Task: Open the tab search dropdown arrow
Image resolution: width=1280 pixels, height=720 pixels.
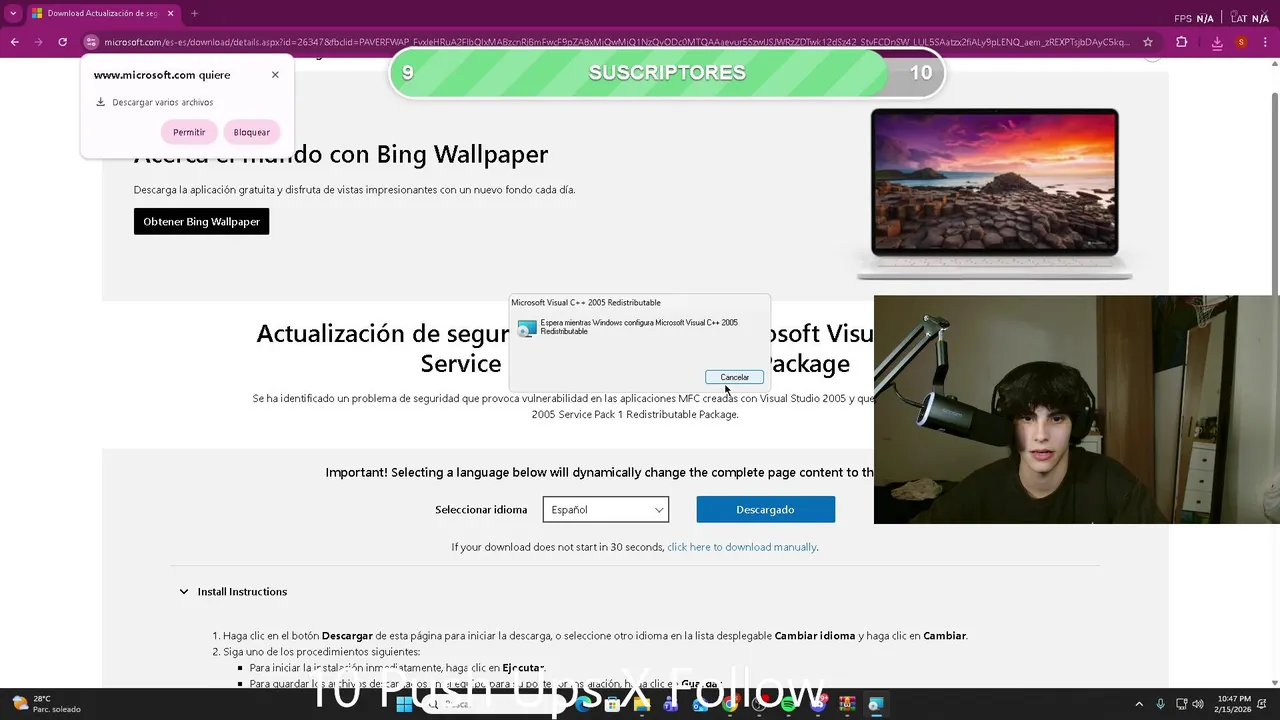Action: point(13,13)
